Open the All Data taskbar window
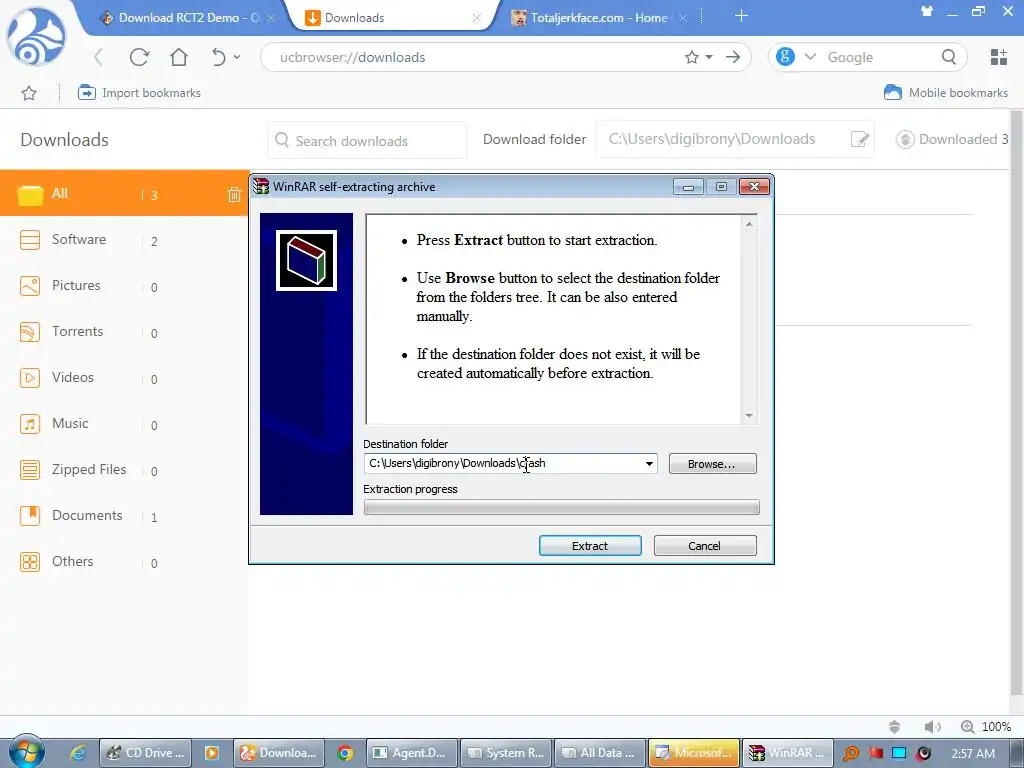Image resolution: width=1024 pixels, height=768 pixels. point(600,753)
